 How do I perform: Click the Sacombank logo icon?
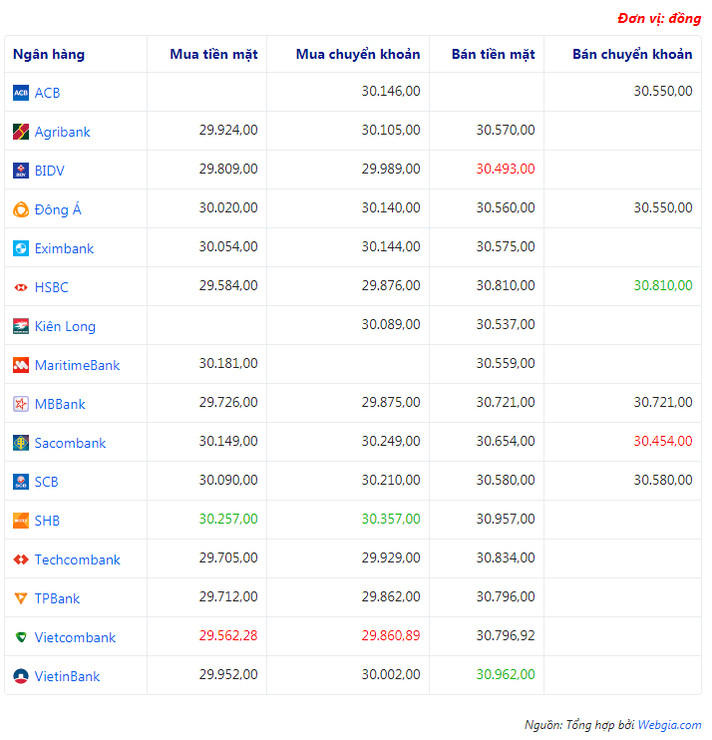(20, 443)
